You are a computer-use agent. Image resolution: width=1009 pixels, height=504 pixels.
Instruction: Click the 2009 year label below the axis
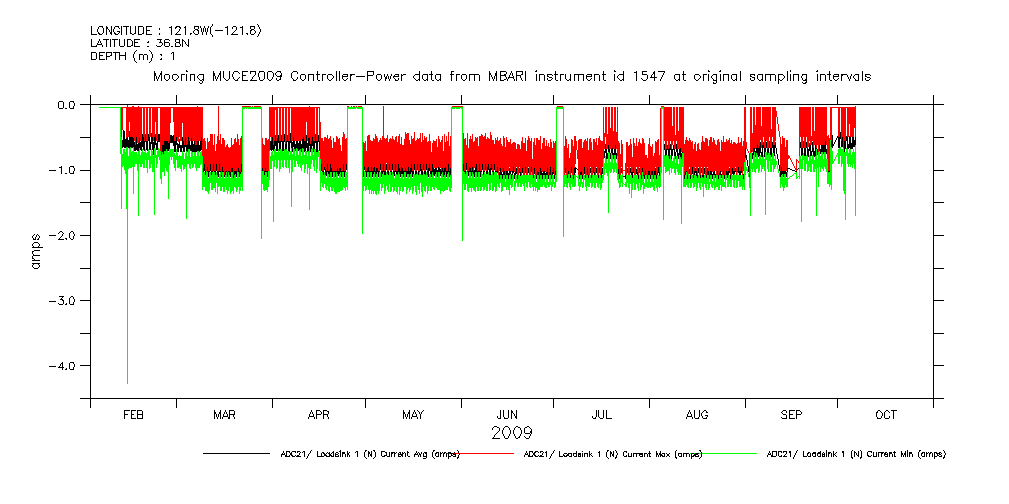(511, 433)
